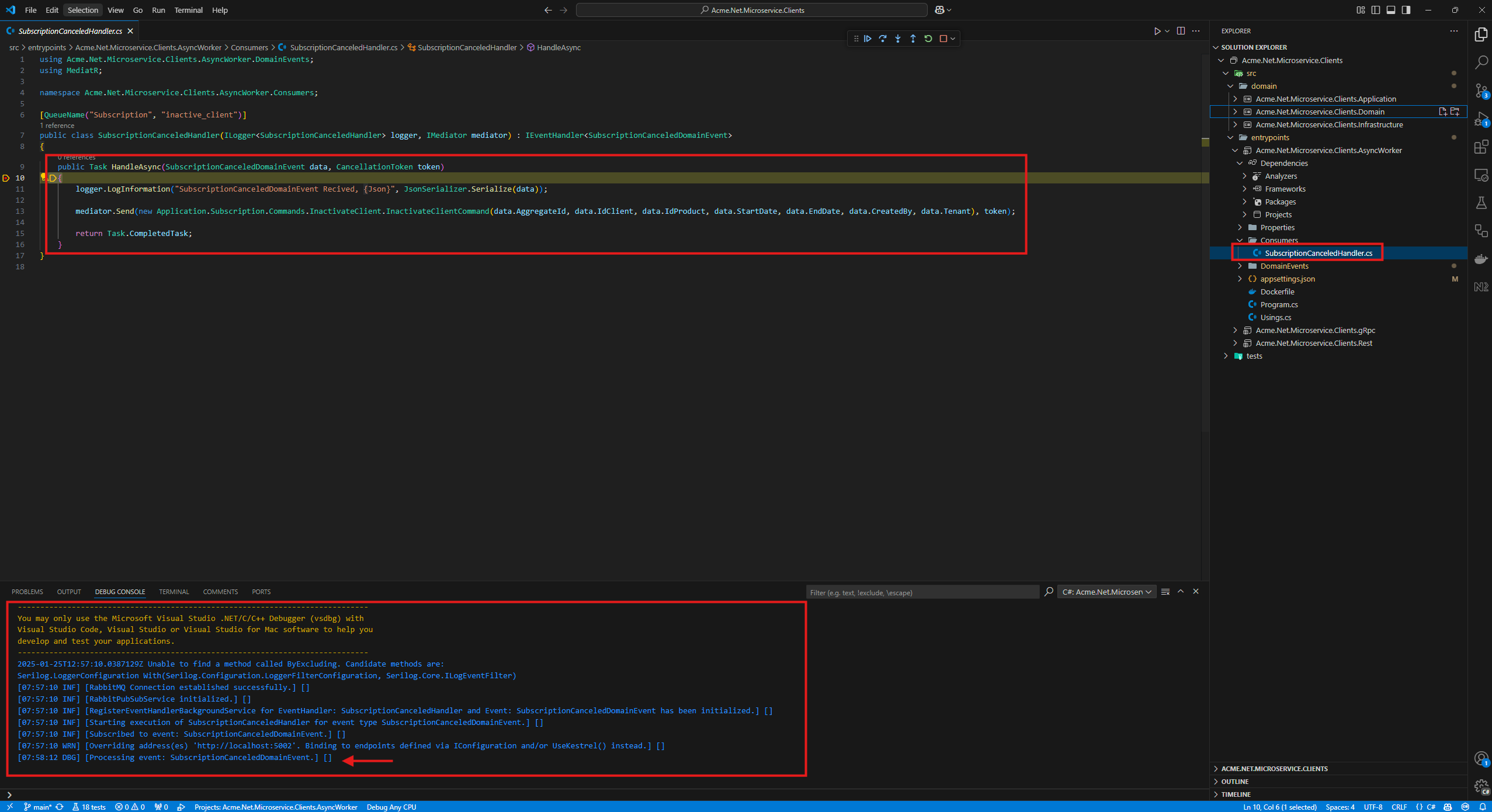Open Extensions view in activity bar

click(1481, 147)
